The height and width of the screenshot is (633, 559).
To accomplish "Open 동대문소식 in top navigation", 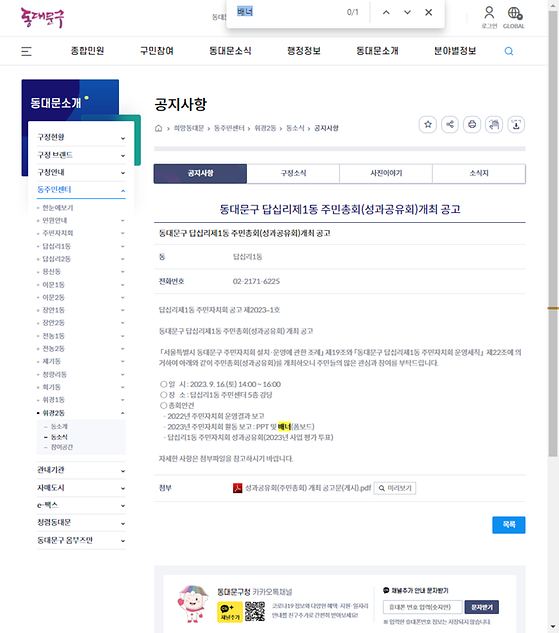I will tap(230, 51).
